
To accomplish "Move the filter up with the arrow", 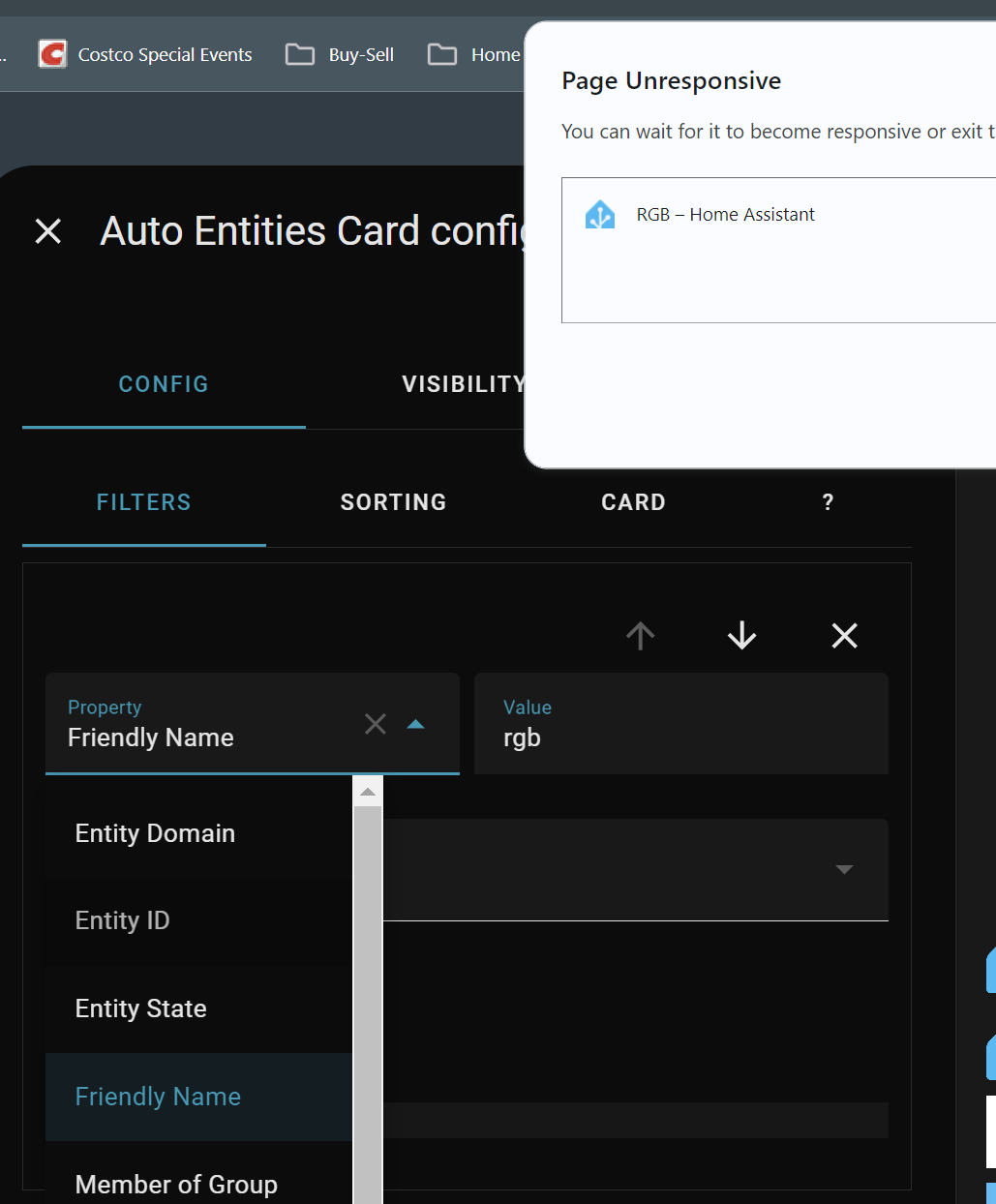I will click(640, 636).
